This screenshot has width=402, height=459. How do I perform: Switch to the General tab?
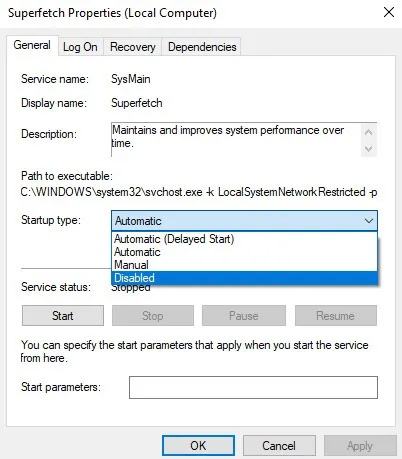point(32,45)
